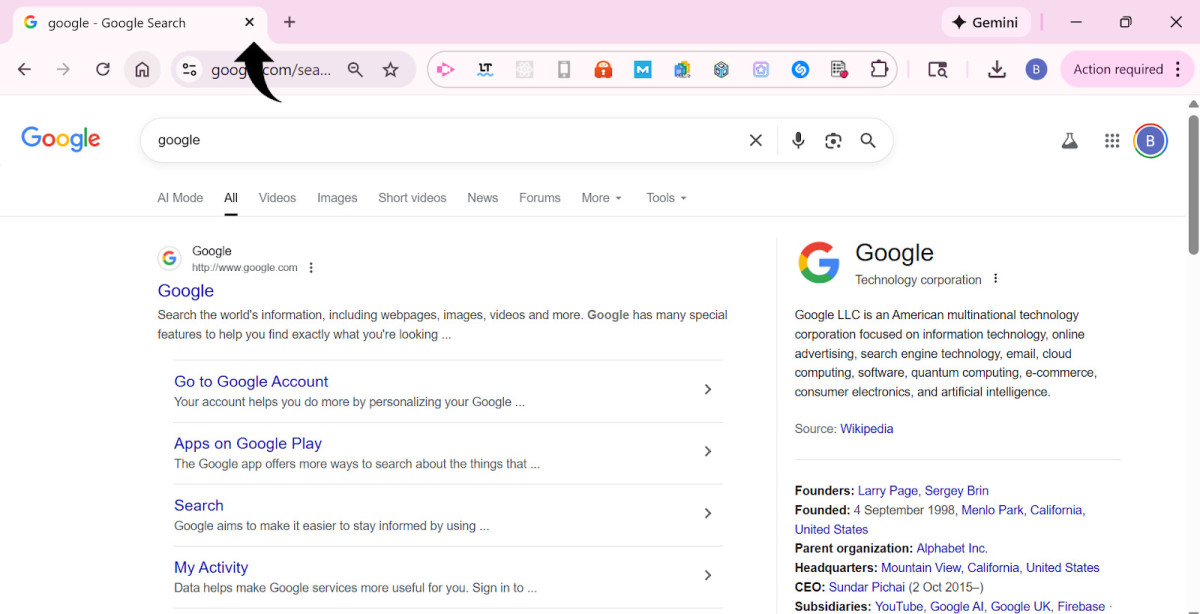Activate voice search microphone icon

point(798,140)
